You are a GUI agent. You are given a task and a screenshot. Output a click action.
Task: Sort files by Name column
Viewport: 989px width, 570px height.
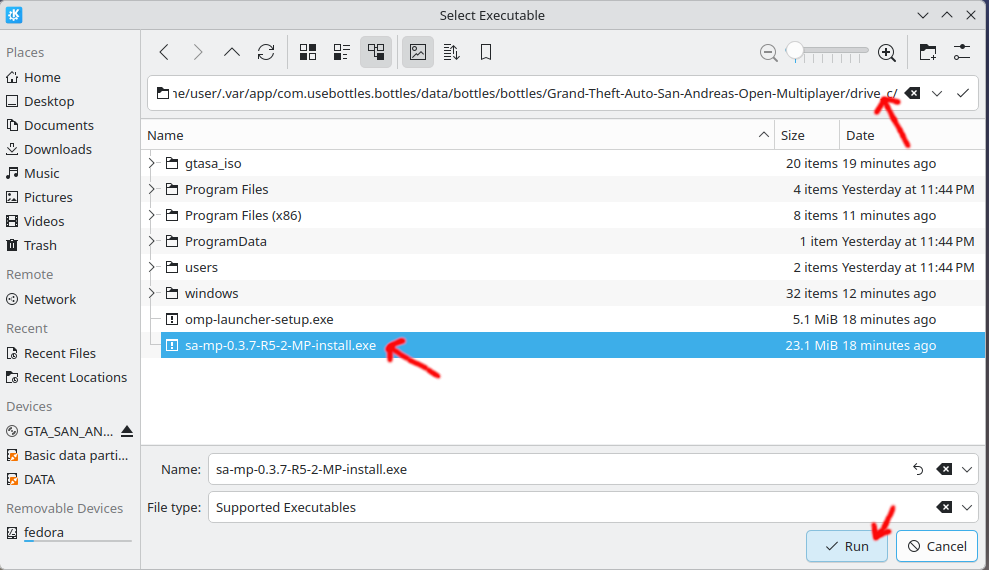click(x=458, y=136)
